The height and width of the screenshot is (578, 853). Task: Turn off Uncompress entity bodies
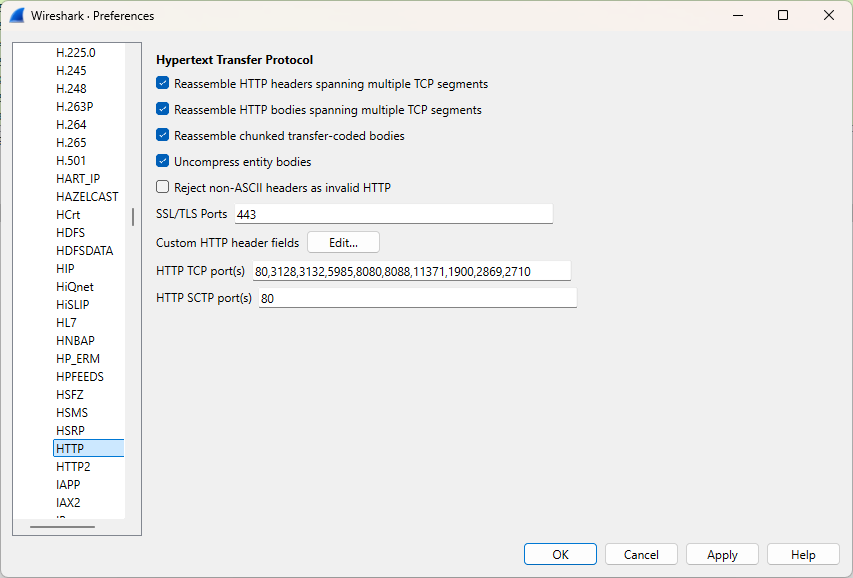162,162
